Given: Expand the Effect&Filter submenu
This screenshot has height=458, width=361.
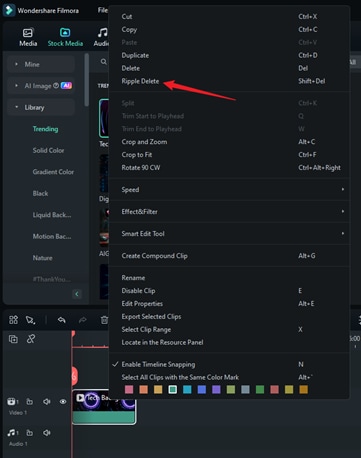Looking at the screenshot, I should click(x=229, y=212).
